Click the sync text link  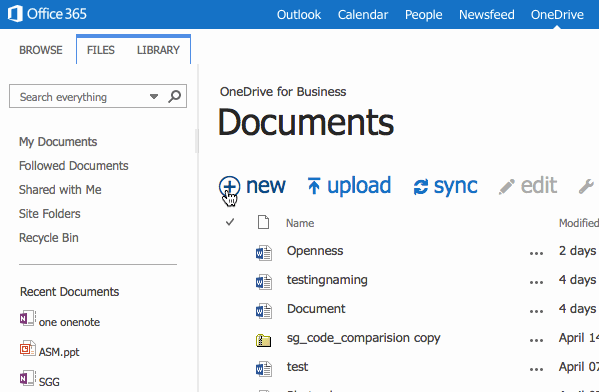click(x=455, y=187)
